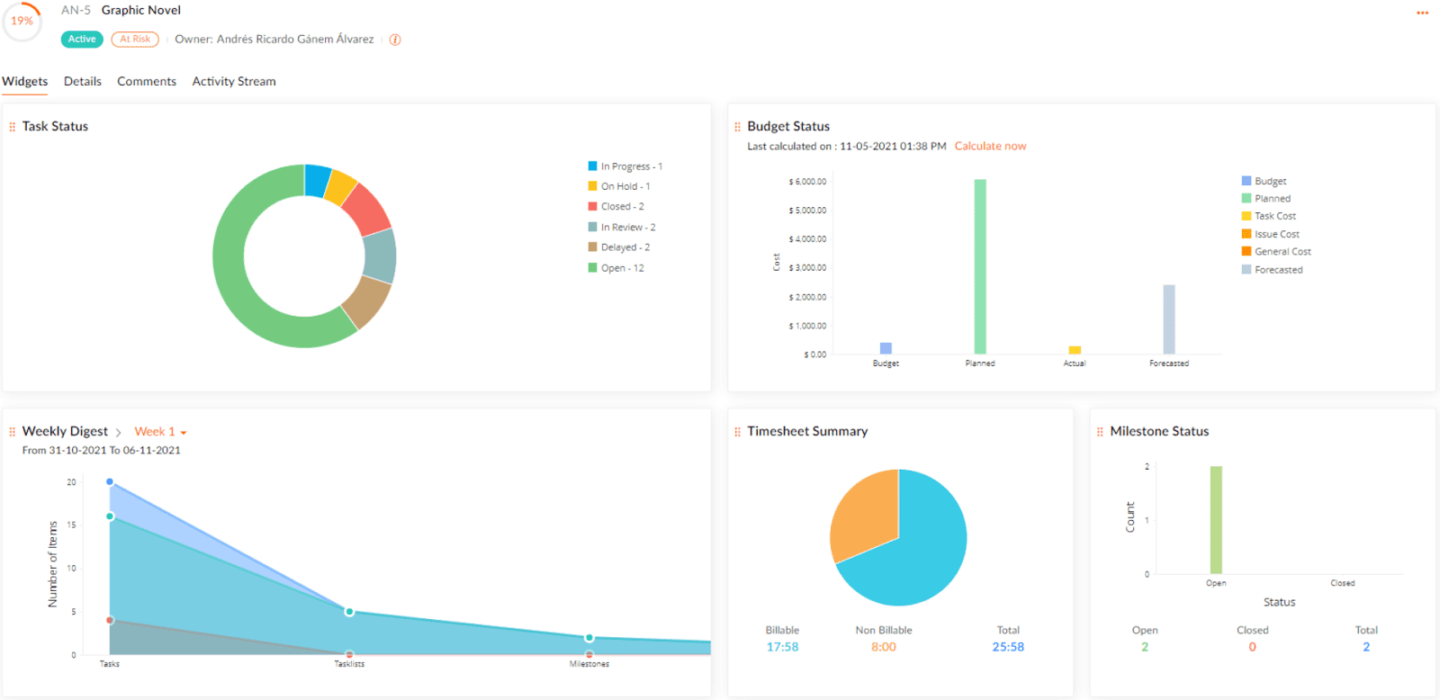Click the Non Billable 8:00 value

(x=884, y=647)
